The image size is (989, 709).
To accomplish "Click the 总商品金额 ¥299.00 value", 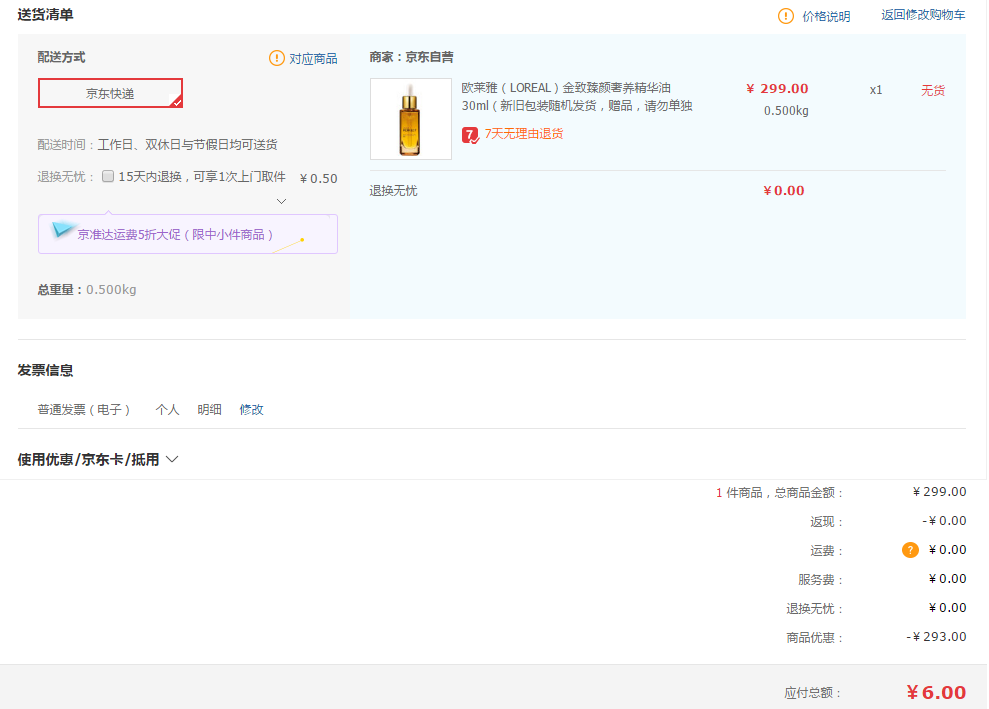I will 939,492.
